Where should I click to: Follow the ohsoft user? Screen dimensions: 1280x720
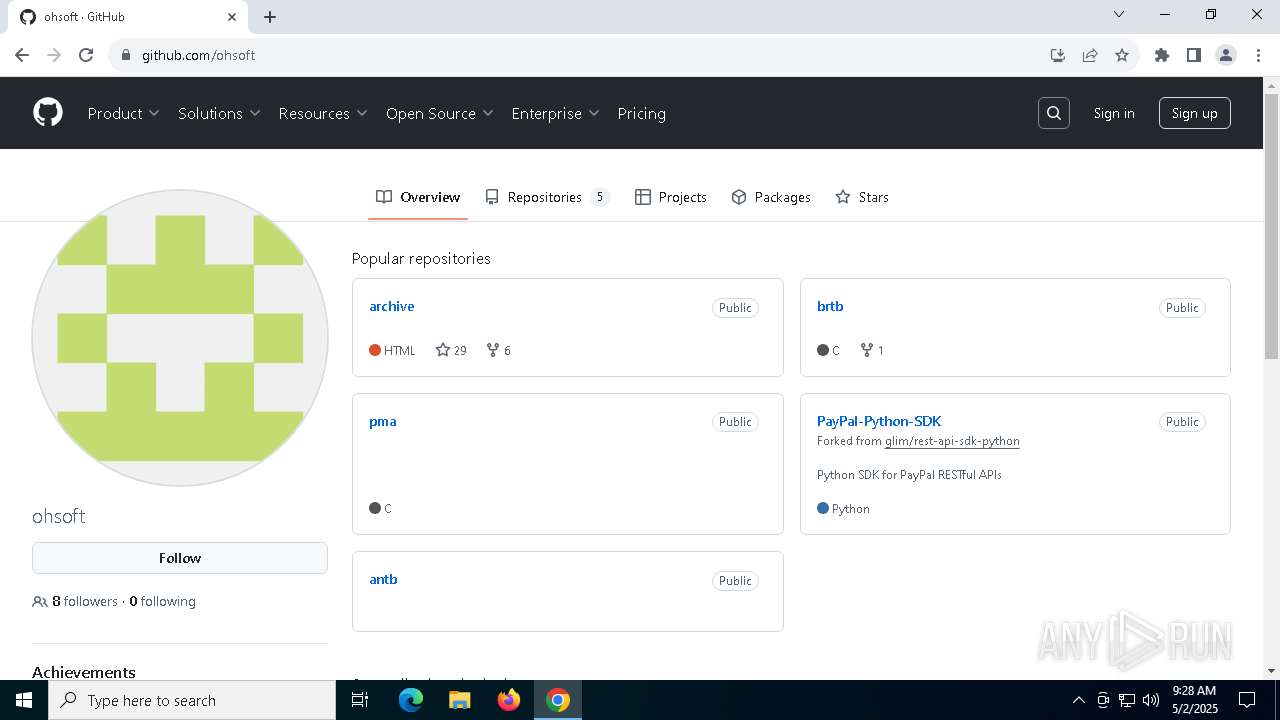pos(180,558)
